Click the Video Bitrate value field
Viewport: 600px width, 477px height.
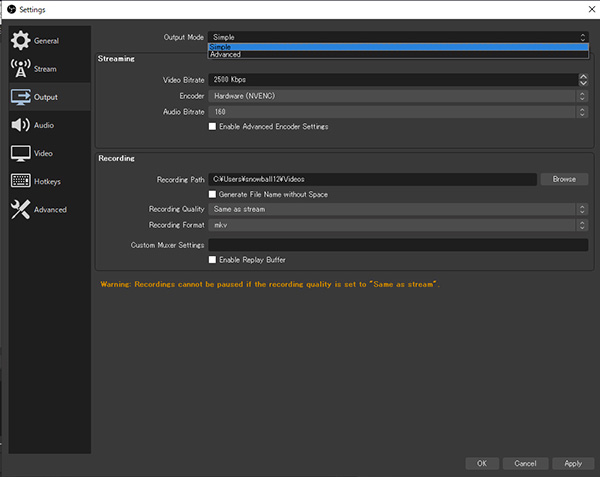click(393, 80)
